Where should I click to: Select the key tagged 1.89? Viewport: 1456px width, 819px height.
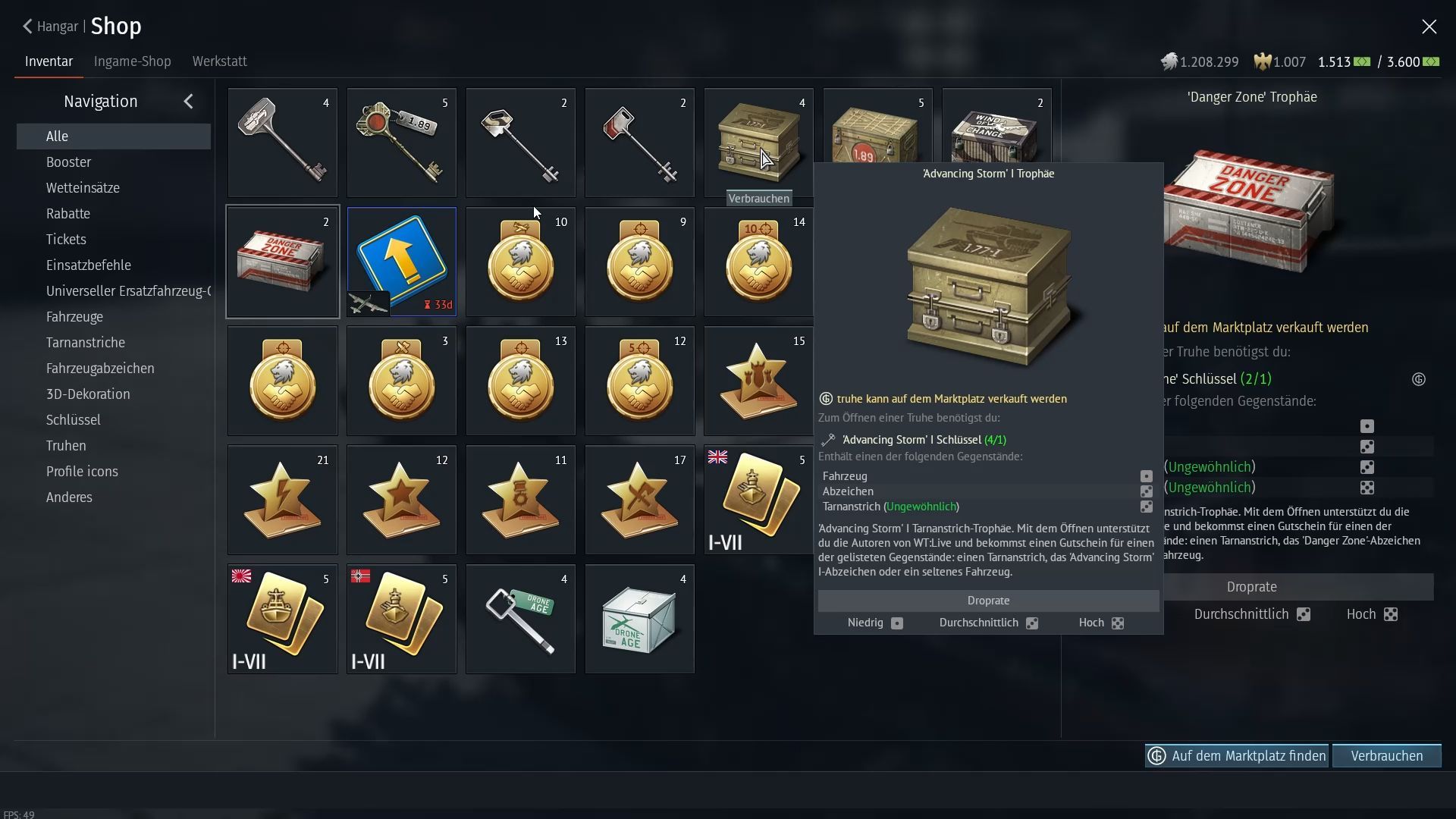coord(401,143)
